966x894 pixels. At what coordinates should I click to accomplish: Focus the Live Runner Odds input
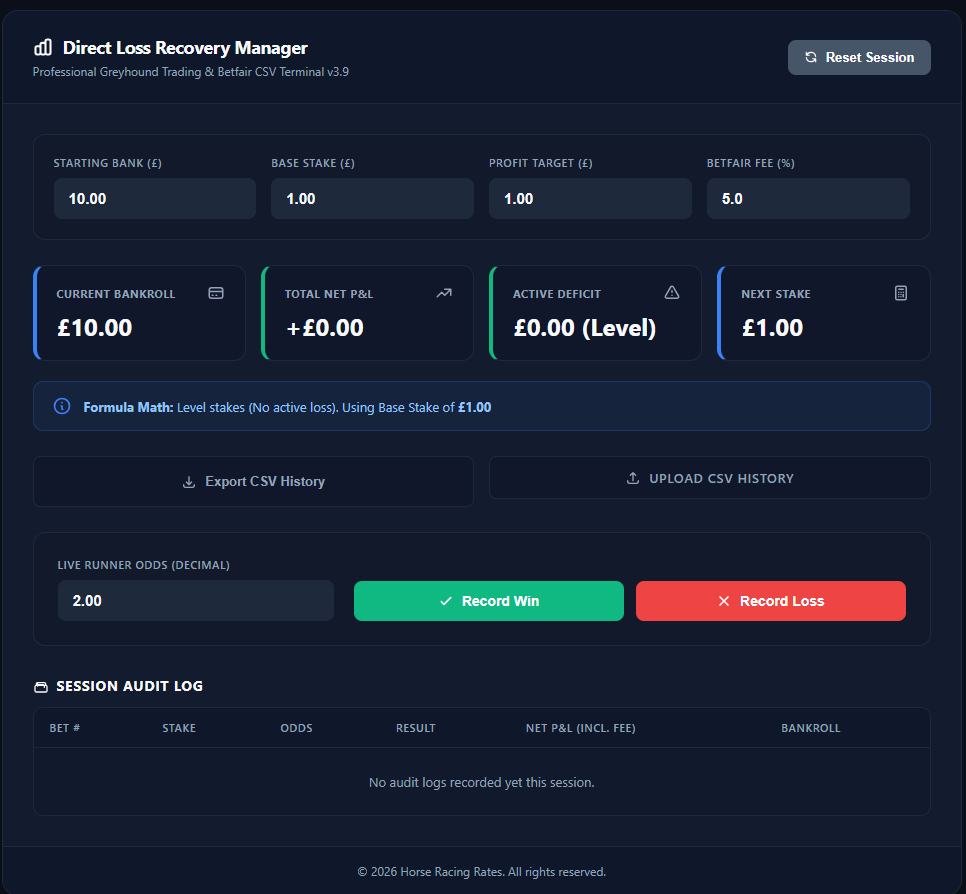196,600
